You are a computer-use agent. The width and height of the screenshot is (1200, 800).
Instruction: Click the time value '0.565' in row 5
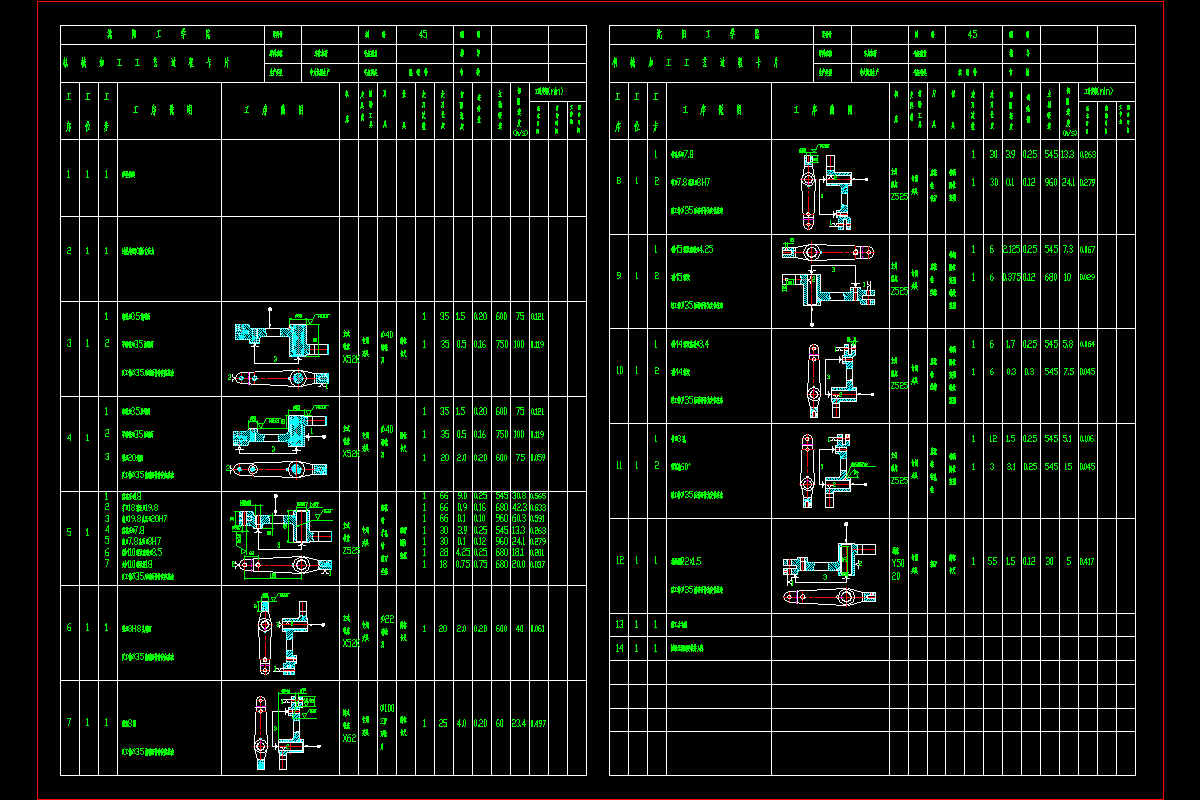(538, 496)
